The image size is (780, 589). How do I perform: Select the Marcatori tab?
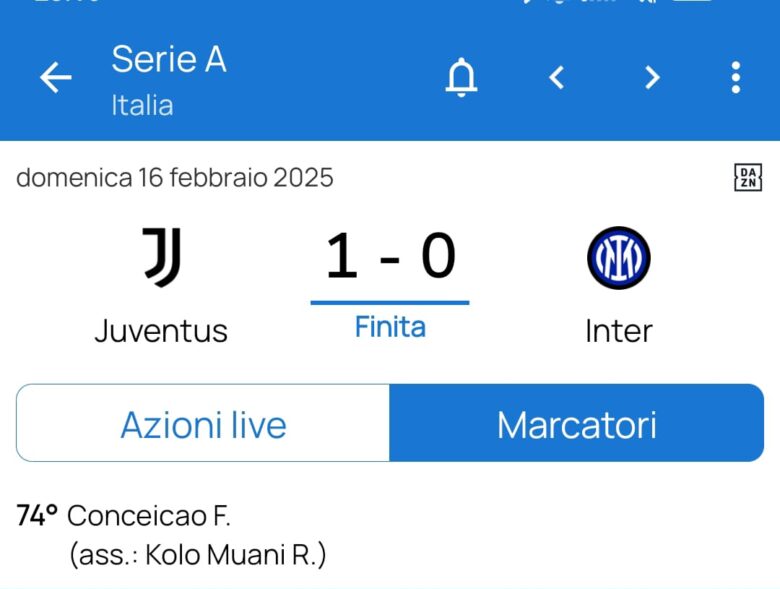tap(576, 424)
